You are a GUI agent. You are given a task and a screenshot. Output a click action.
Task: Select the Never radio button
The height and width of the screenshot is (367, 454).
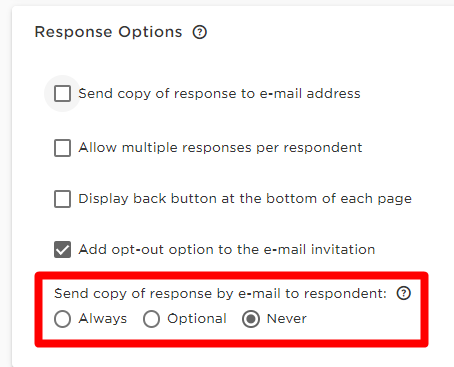pos(251,319)
